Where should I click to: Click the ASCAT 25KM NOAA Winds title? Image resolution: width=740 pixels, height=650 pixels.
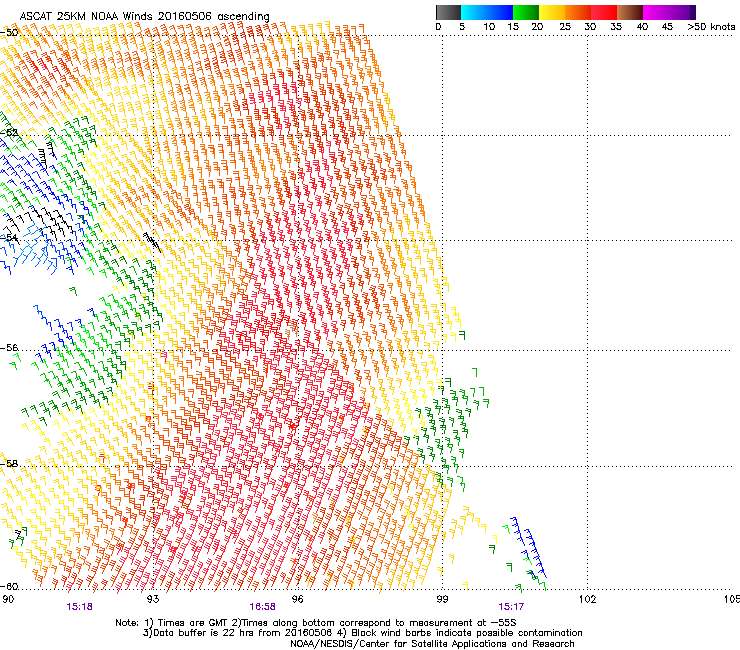[144, 16]
